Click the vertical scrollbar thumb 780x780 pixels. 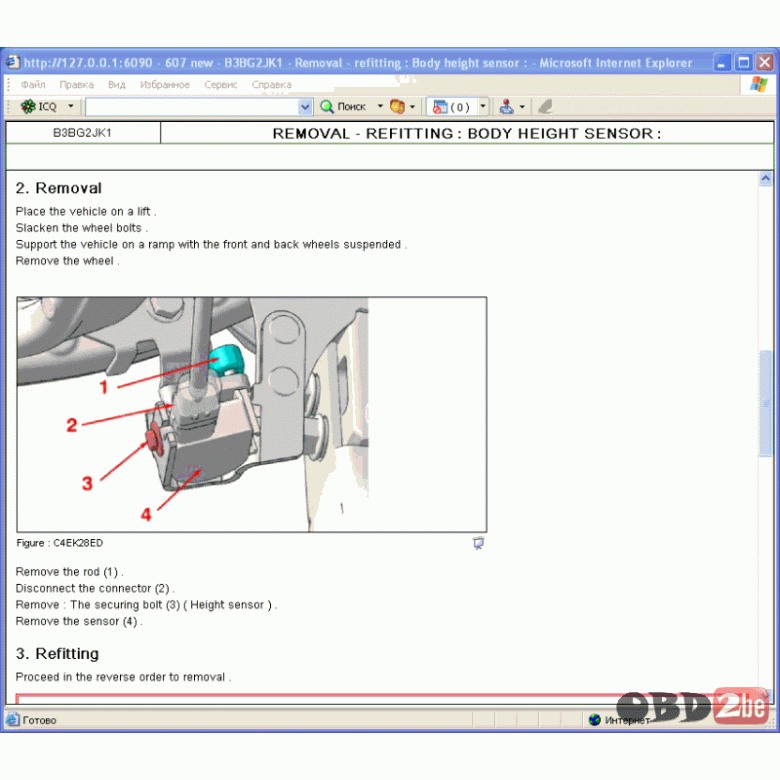766,403
